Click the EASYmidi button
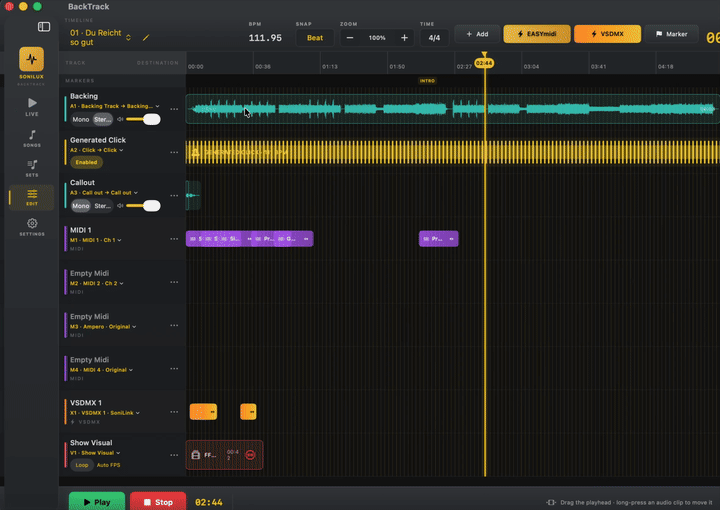Viewport: 720px width, 510px height. click(537, 34)
